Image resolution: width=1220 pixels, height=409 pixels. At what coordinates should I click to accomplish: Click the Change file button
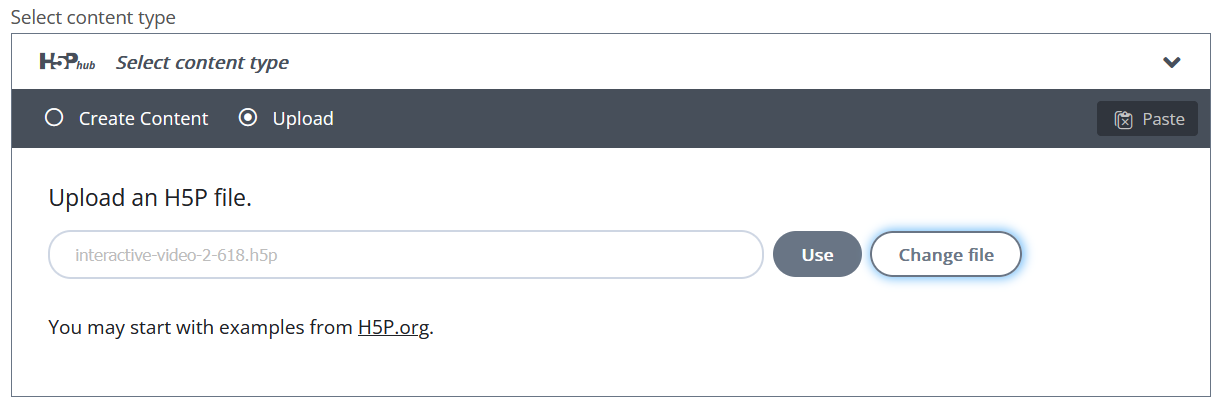pyautogui.click(x=946, y=255)
